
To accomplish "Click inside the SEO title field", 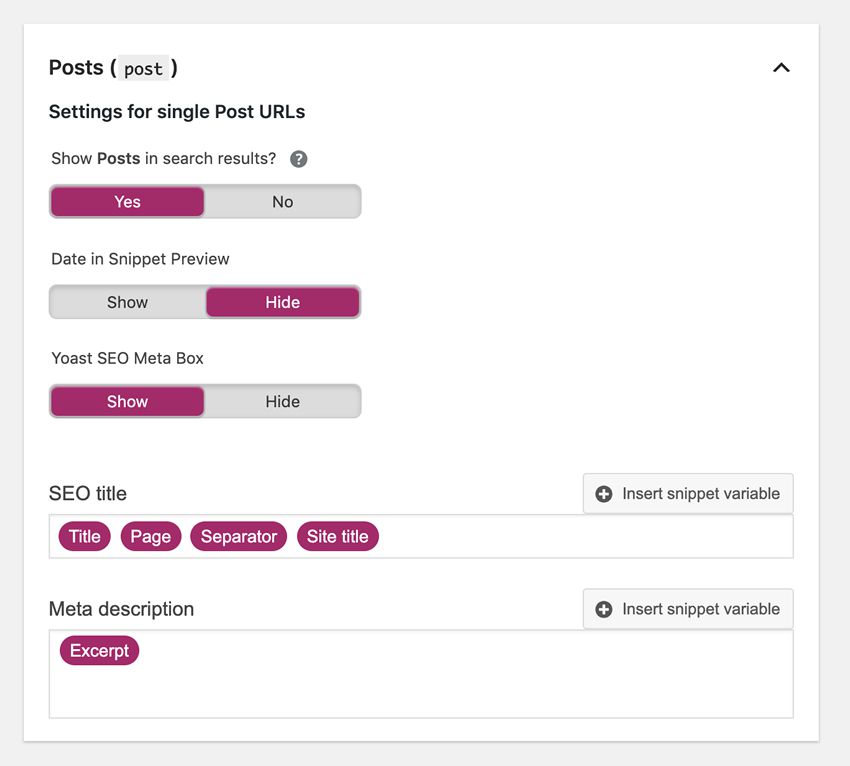I will (x=550, y=536).
